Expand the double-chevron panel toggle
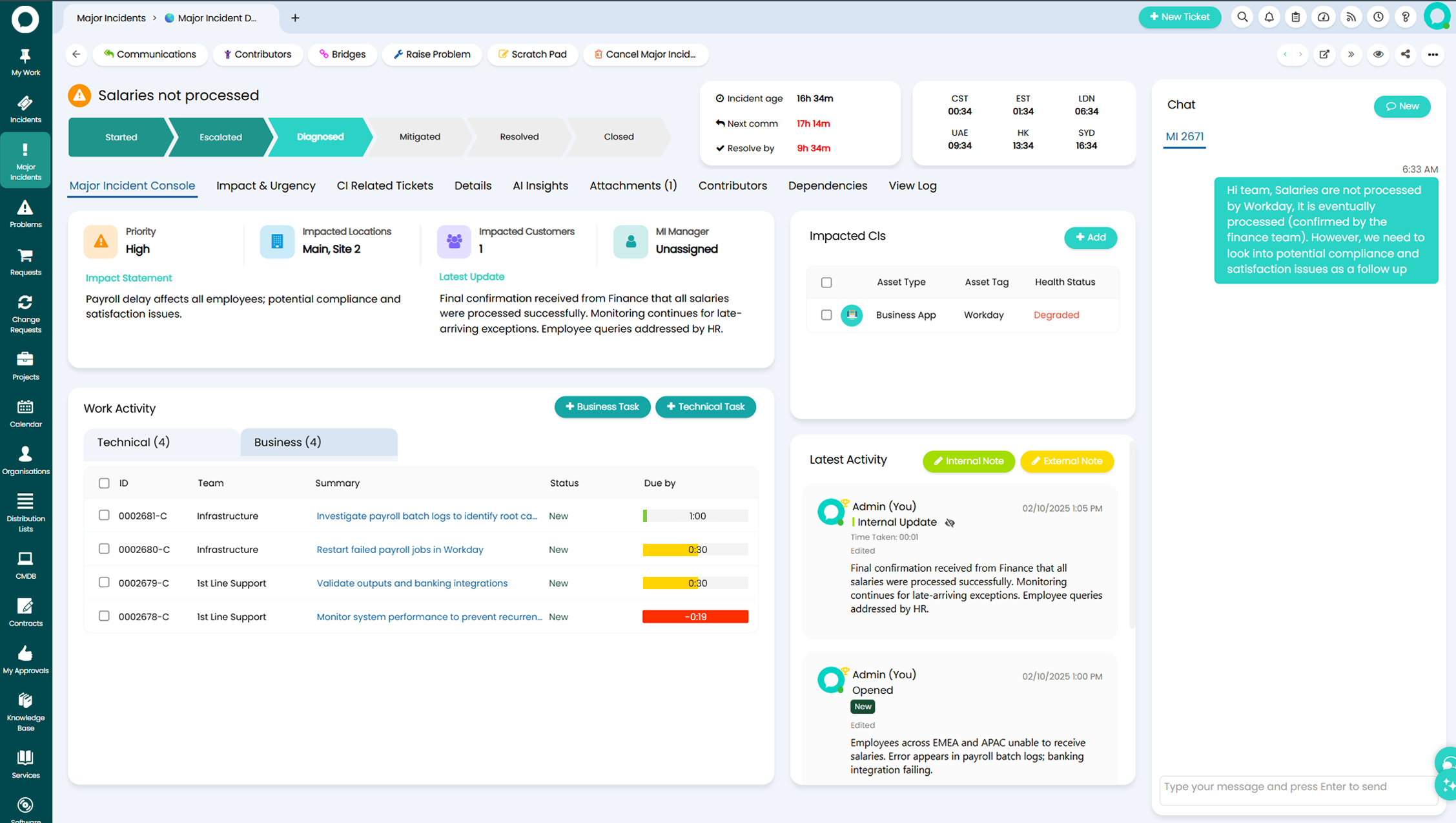The height and width of the screenshot is (823, 1456). pyautogui.click(x=1351, y=54)
